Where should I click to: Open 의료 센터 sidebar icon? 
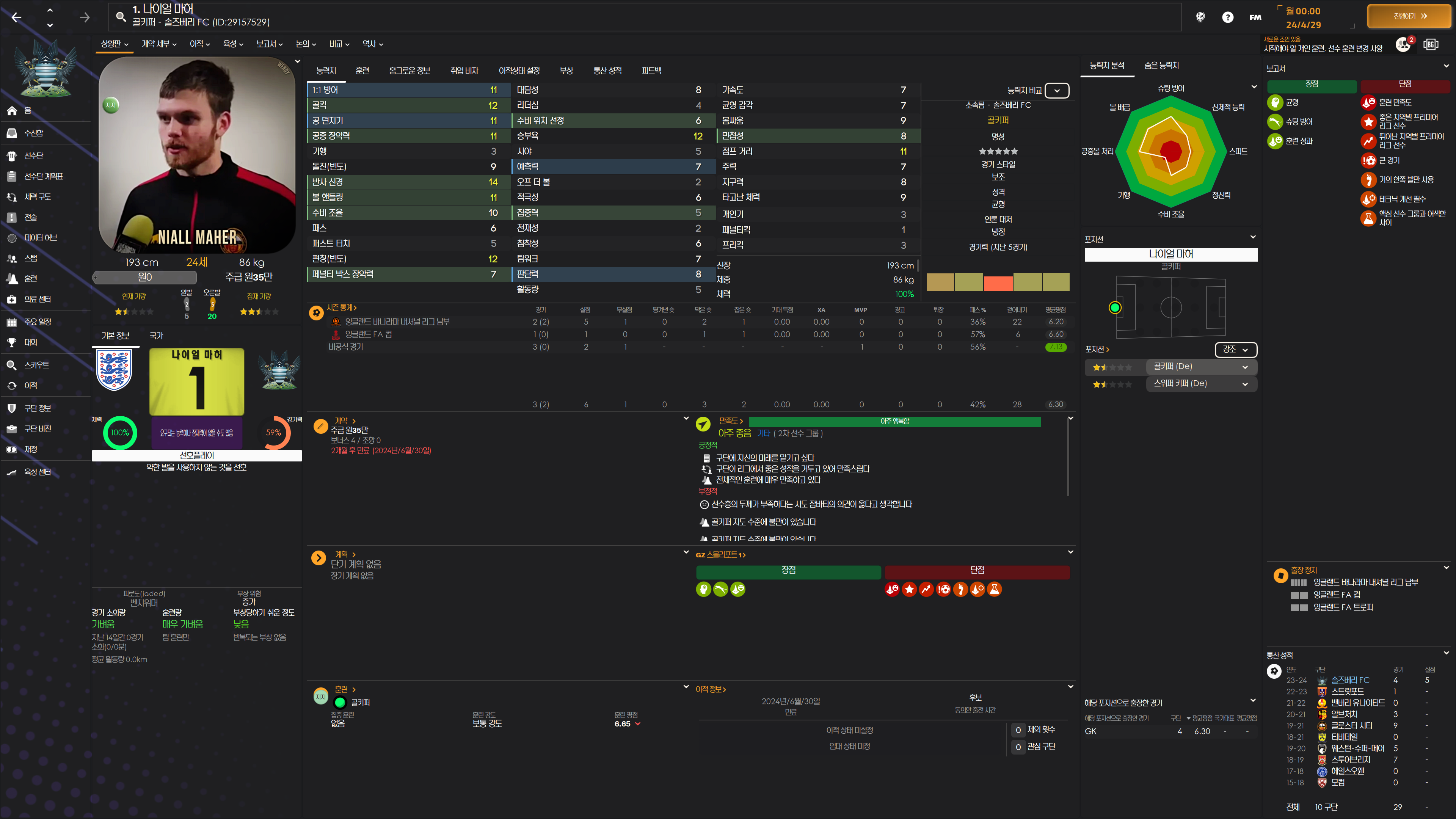12,299
